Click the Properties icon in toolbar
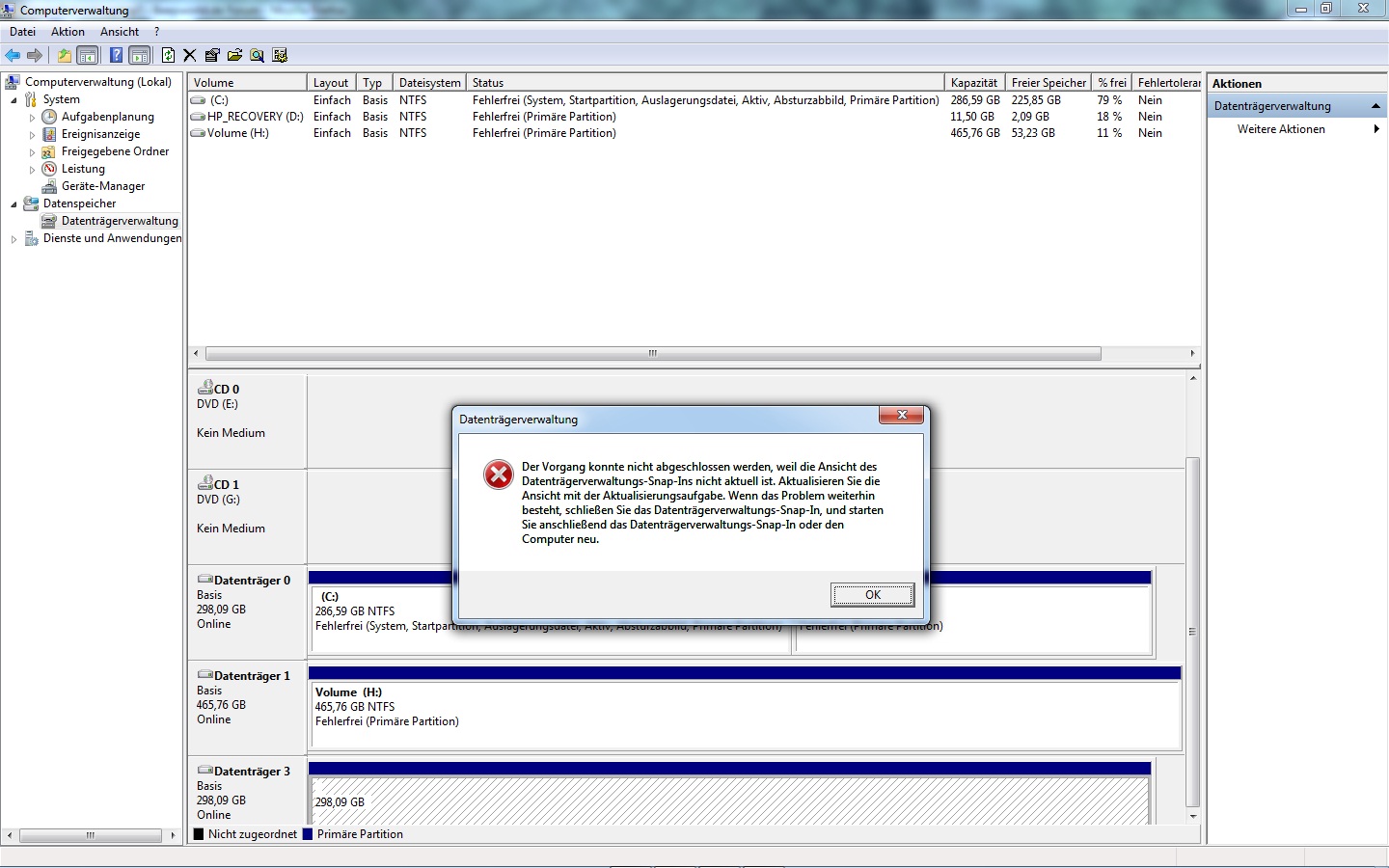1389x868 pixels. pyautogui.click(x=212, y=55)
